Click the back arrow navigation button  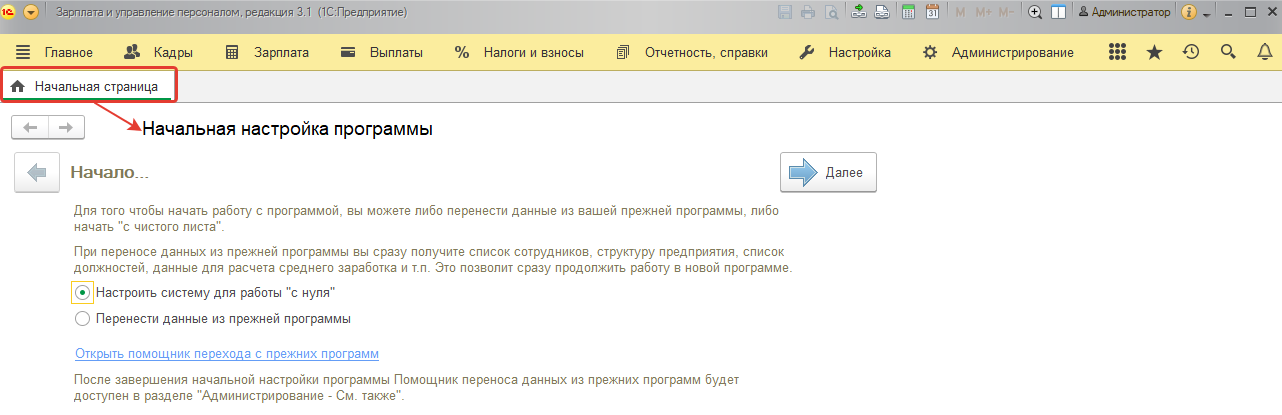pos(29,127)
